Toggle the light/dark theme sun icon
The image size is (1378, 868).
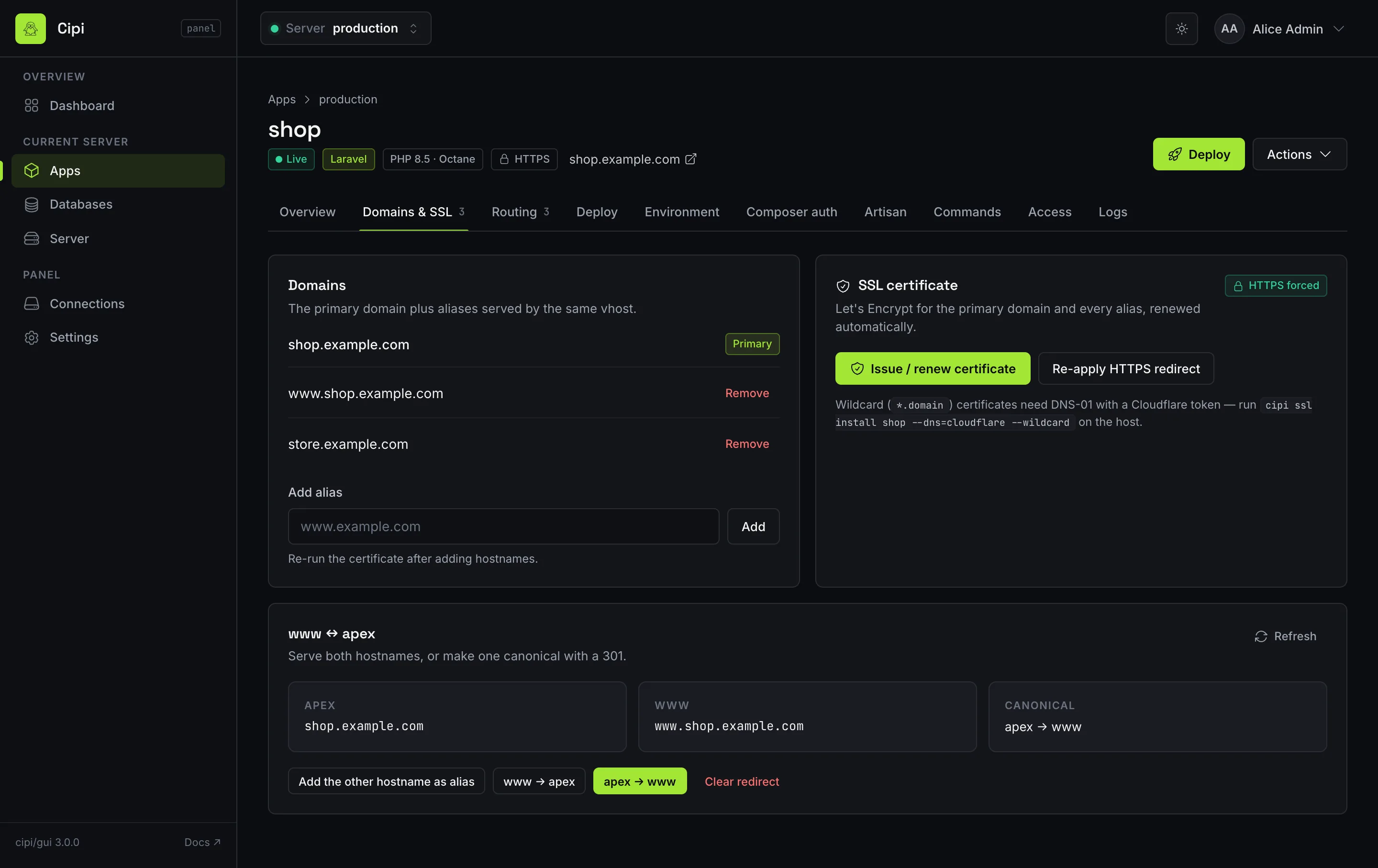(x=1181, y=29)
